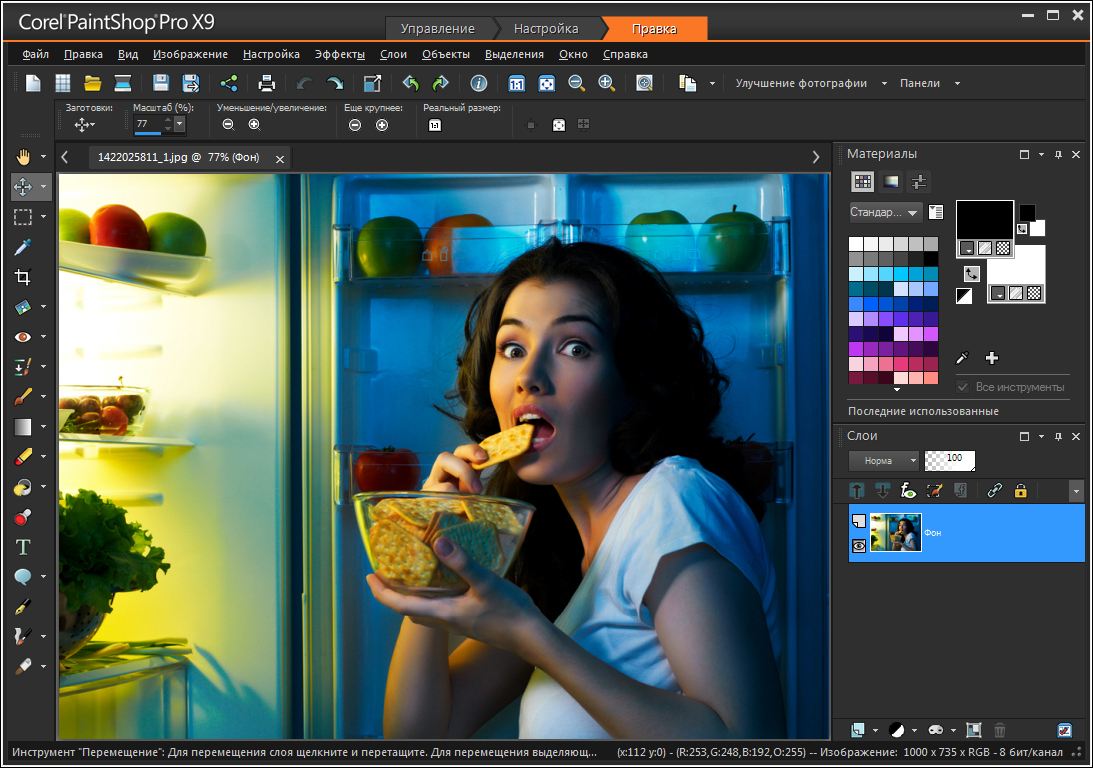Click the black foreground color swatch
Image resolution: width=1093 pixels, height=768 pixels.
[984, 219]
